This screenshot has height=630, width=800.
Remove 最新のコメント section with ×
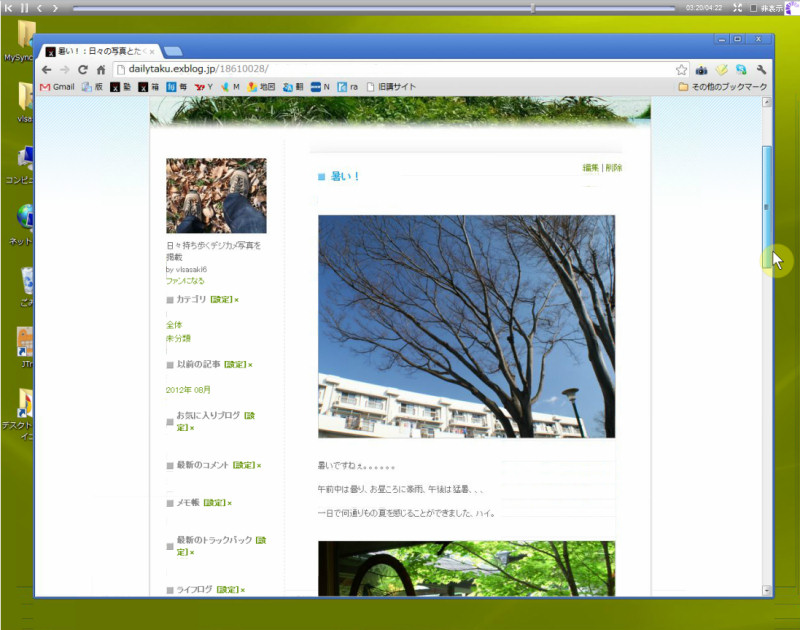coord(259,465)
